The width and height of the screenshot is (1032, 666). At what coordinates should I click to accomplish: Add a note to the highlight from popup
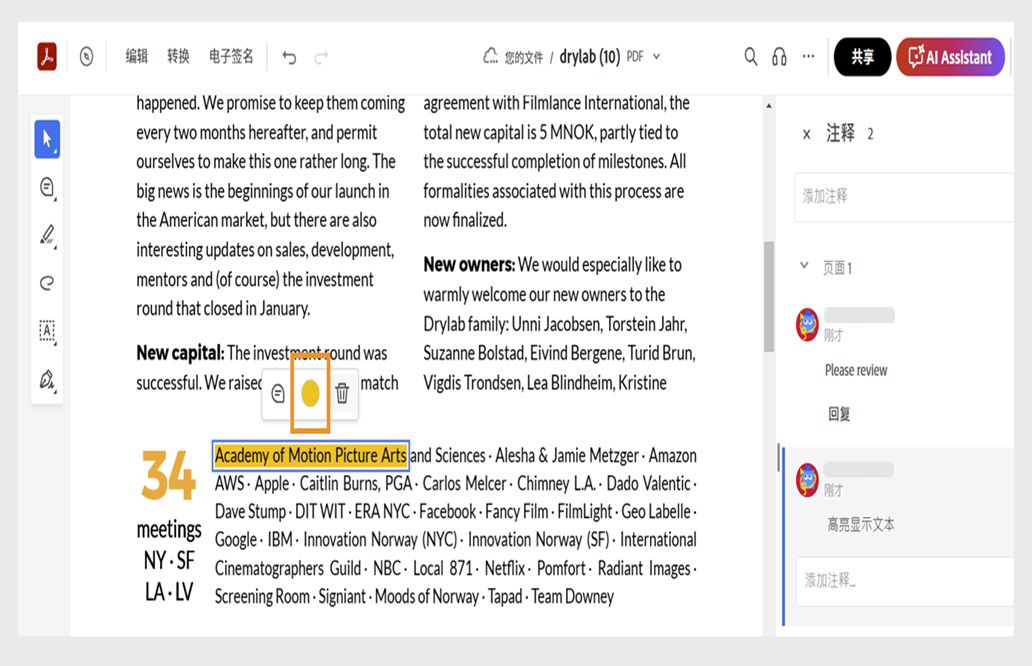tap(278, 394)
